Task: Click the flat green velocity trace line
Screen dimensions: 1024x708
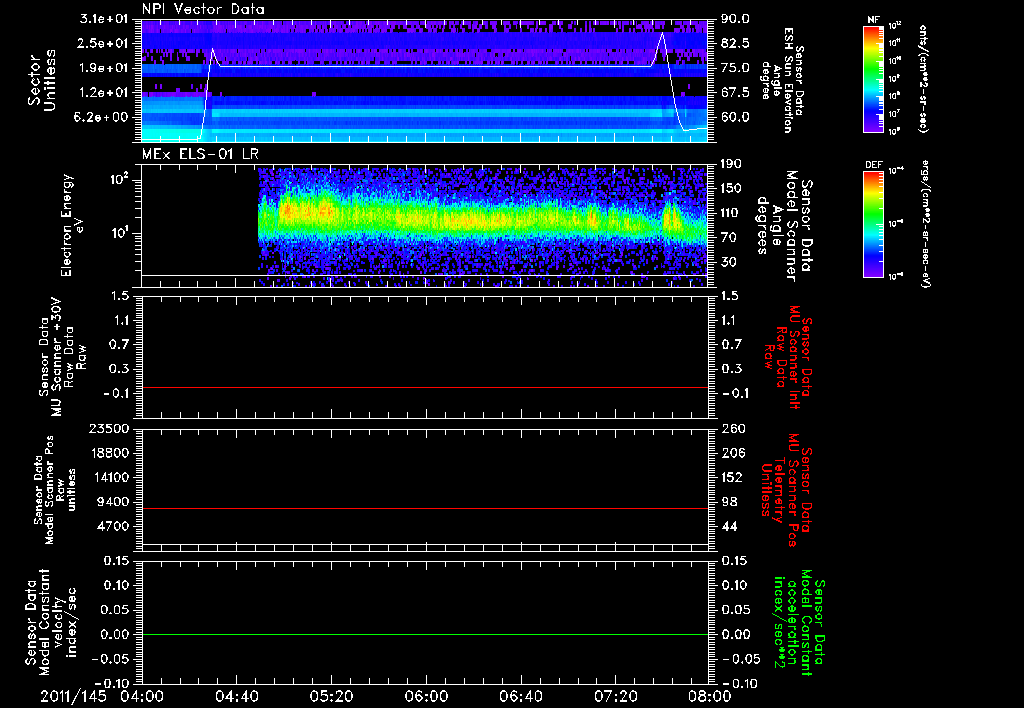Action: point(425,634)
